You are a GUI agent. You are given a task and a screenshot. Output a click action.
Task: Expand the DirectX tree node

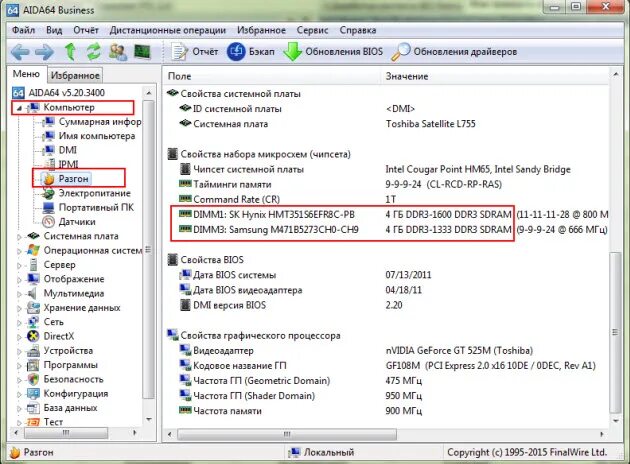click(19, 337)
